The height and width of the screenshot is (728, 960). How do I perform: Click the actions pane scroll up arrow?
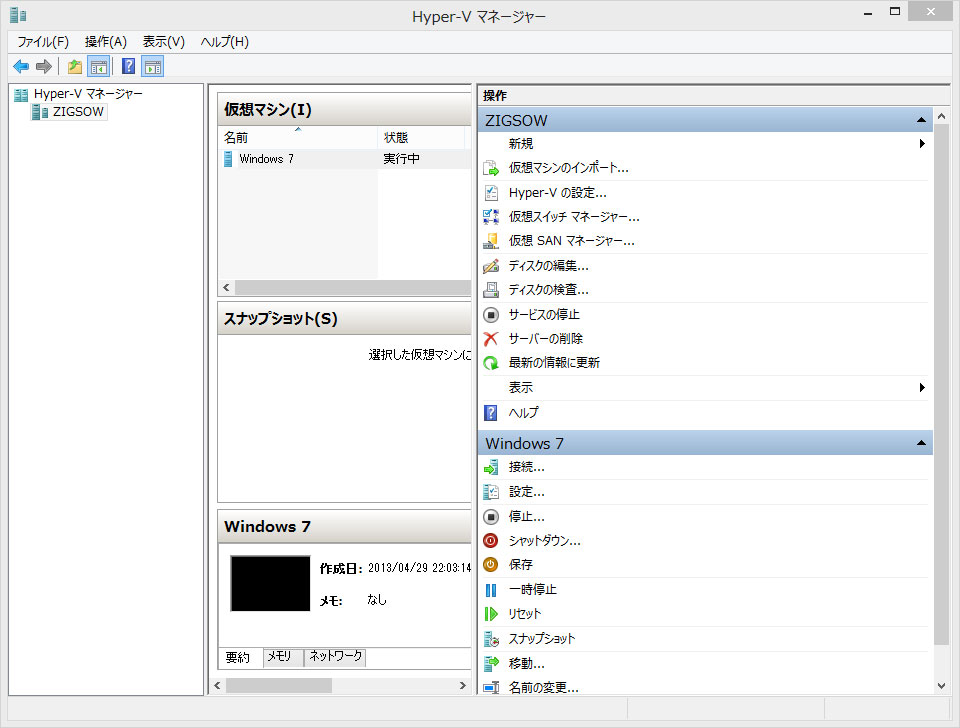coord(942,116)
